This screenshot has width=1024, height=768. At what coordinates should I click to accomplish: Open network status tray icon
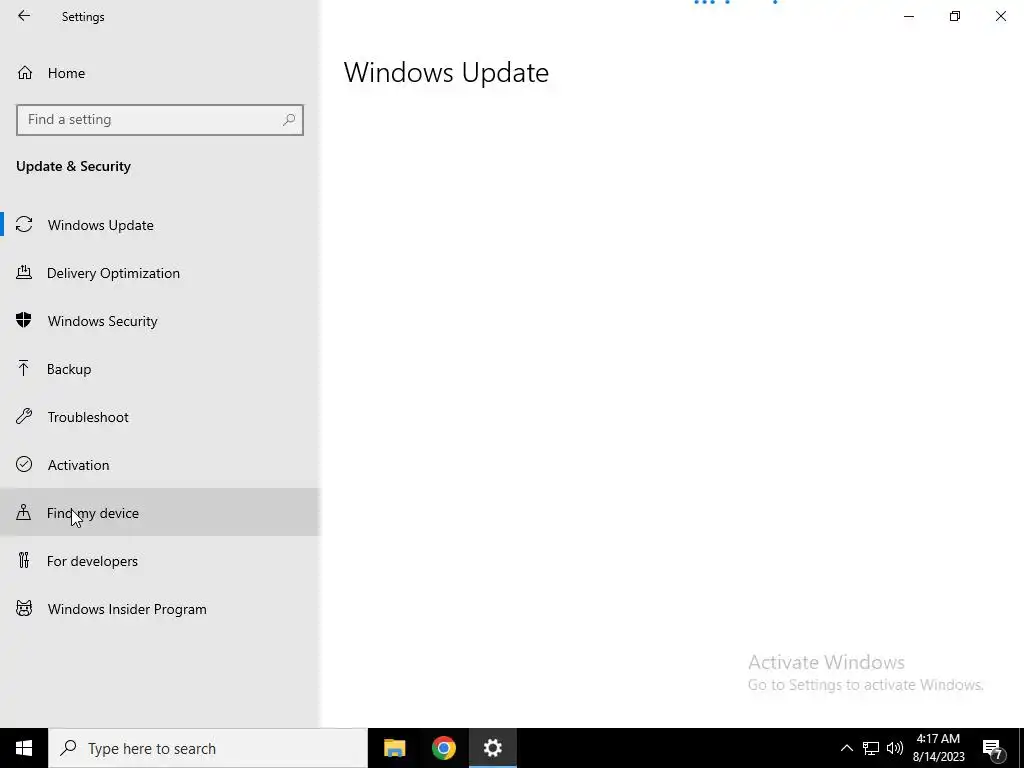pyautogui.click(x=871, y=748)
